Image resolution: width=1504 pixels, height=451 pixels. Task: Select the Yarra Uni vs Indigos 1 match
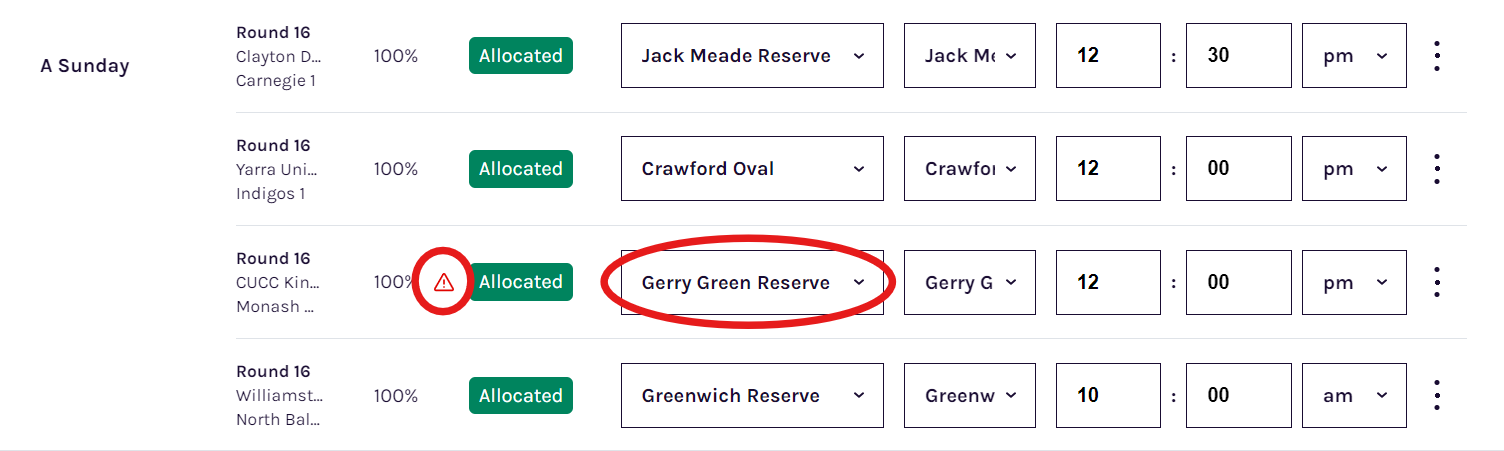coord(279,169)
